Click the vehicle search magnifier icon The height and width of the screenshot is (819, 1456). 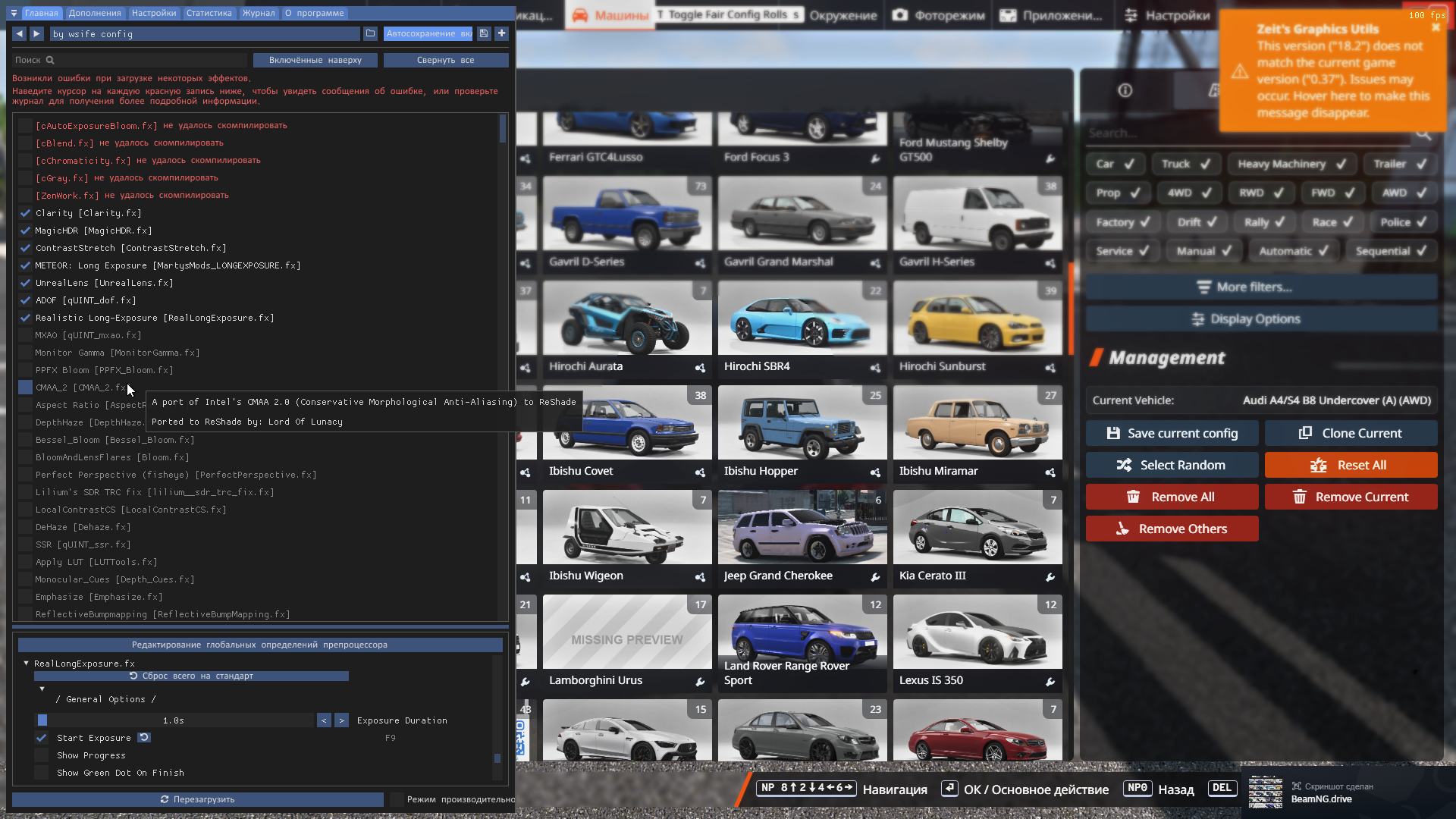coord(1423,133)
